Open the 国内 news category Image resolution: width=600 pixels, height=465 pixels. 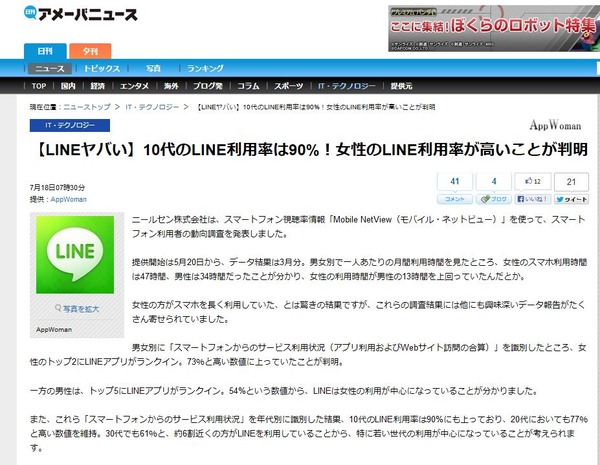68,86
